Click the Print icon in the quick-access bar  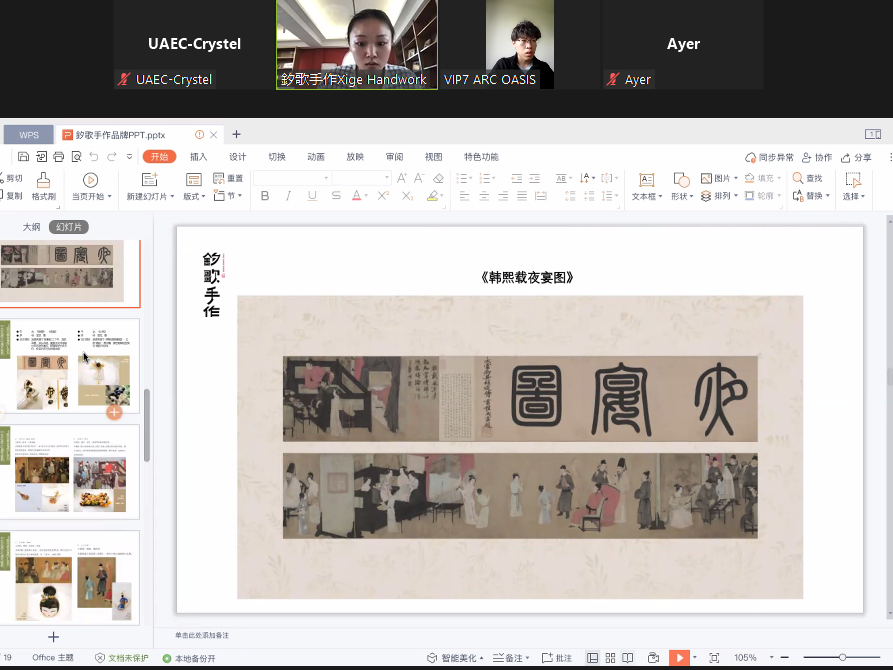(x=59, y=157)
